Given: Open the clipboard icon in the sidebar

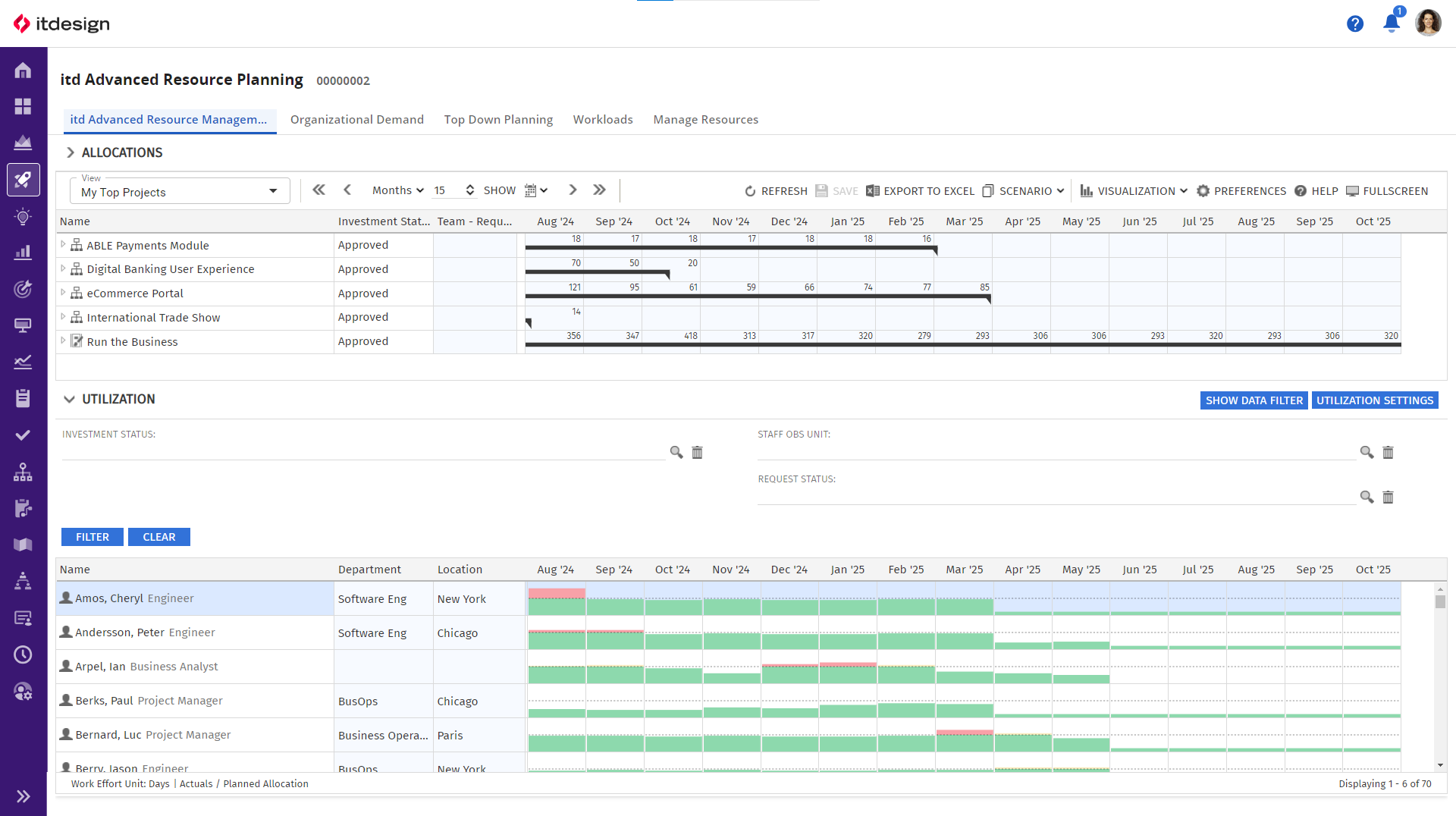Looking at the screenshot, I should coord(23,398).
